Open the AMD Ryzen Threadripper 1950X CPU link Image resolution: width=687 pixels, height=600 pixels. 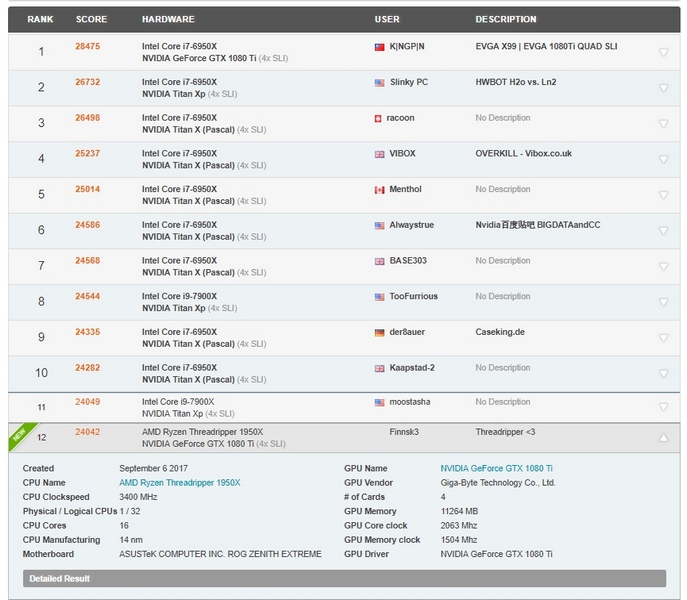[180, 483]
